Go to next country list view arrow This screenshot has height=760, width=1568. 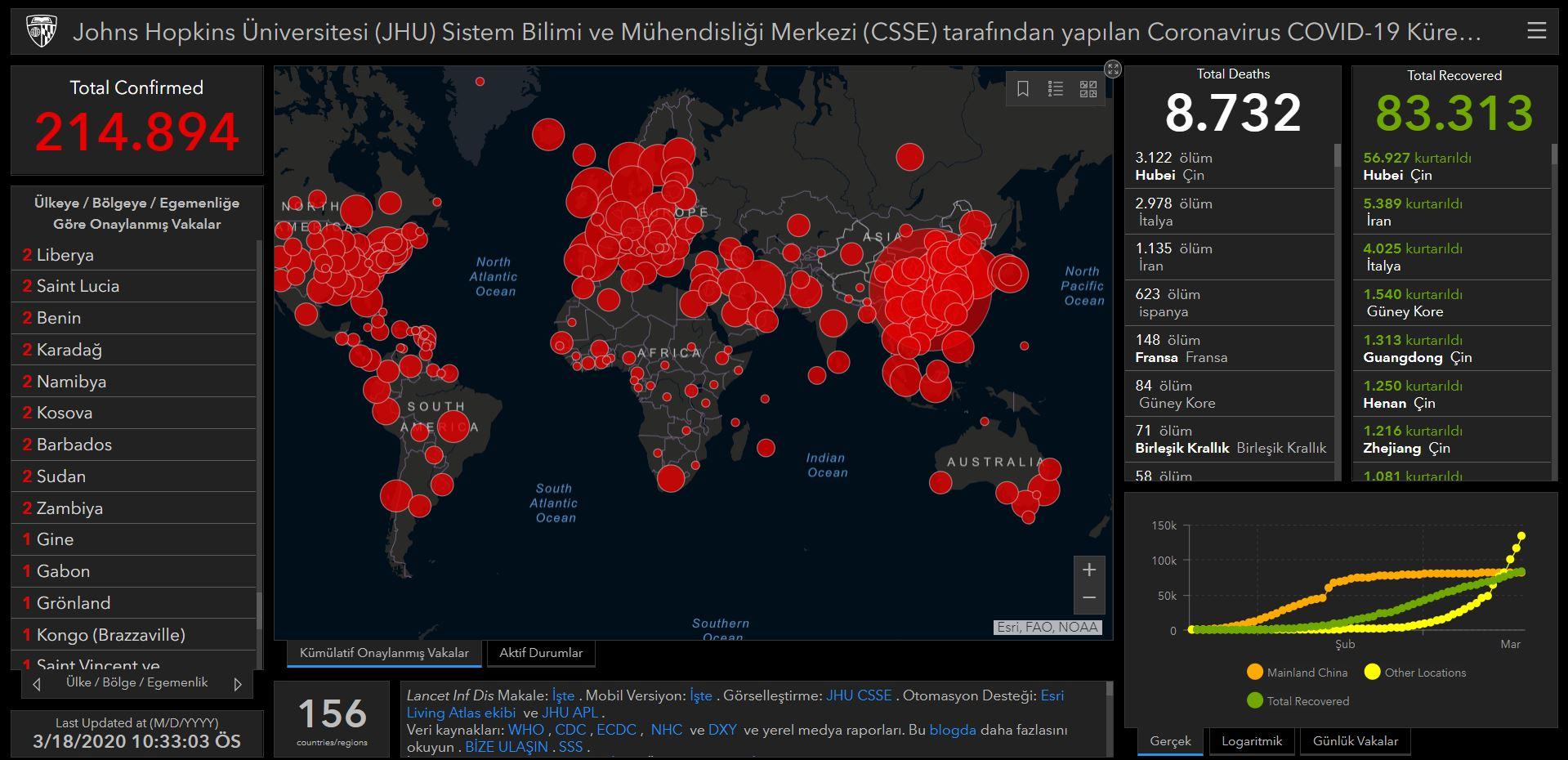click(x=238, y=684)
